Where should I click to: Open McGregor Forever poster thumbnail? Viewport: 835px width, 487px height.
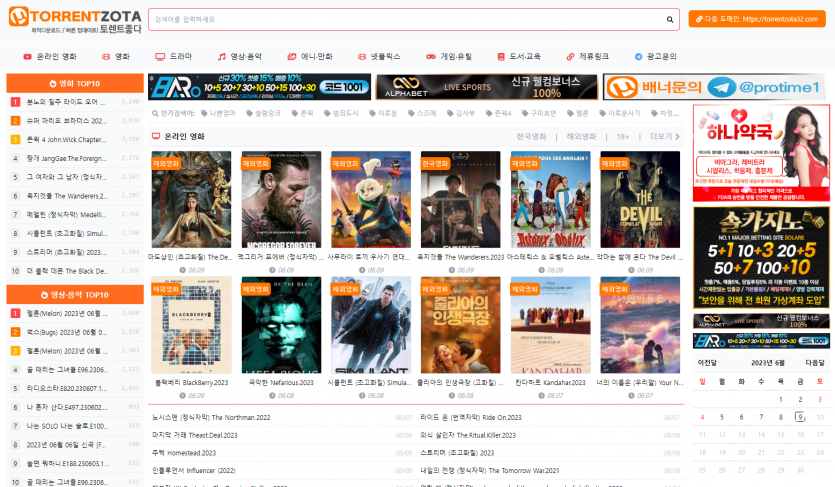pyautogui.click(x=281, y=200)
